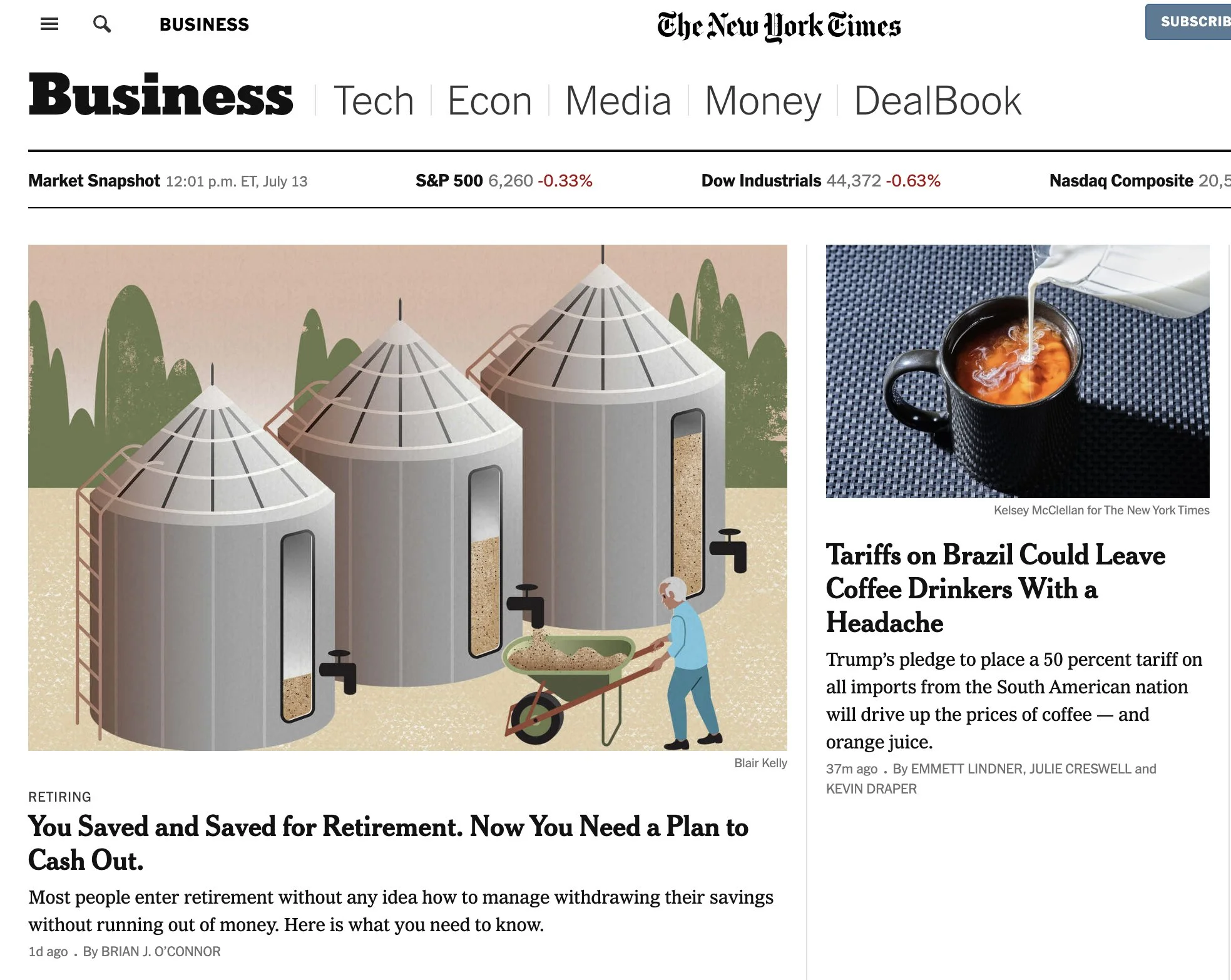Click the search magnifier icon

(102, 24)
